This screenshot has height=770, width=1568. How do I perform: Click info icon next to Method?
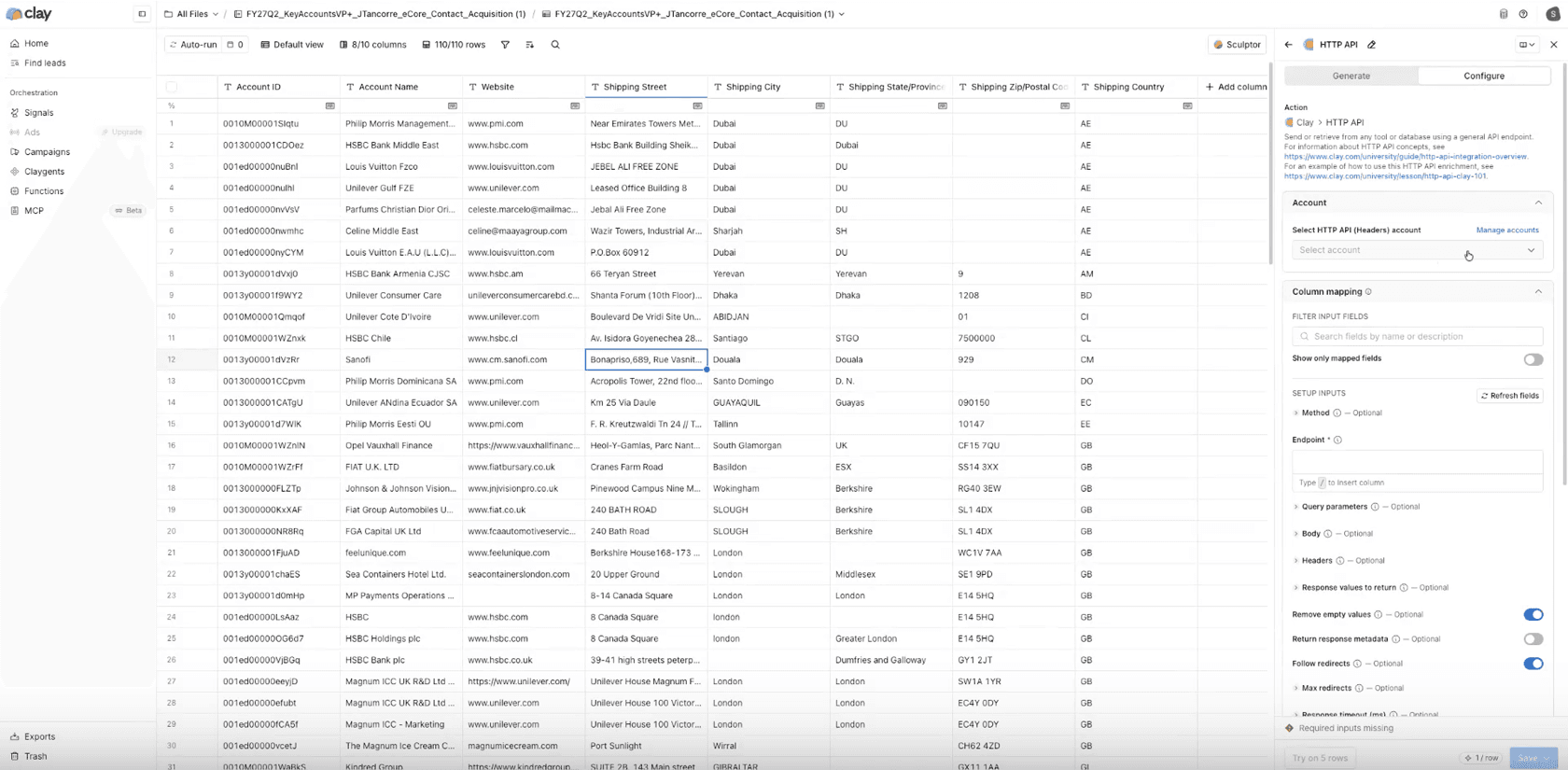click(1337, 413)
